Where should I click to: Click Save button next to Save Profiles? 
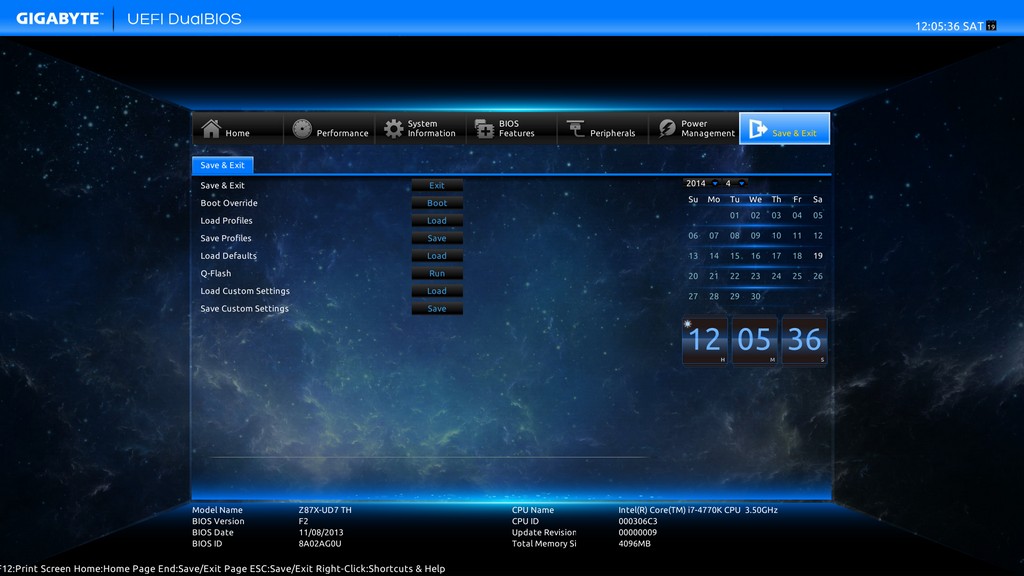pos(437,238)
